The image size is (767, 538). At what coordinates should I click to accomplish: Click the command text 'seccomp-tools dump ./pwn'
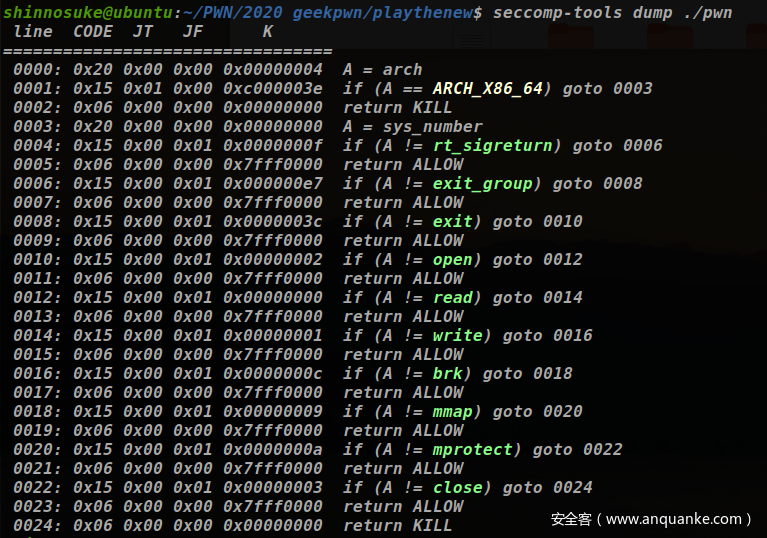point(612,13)
